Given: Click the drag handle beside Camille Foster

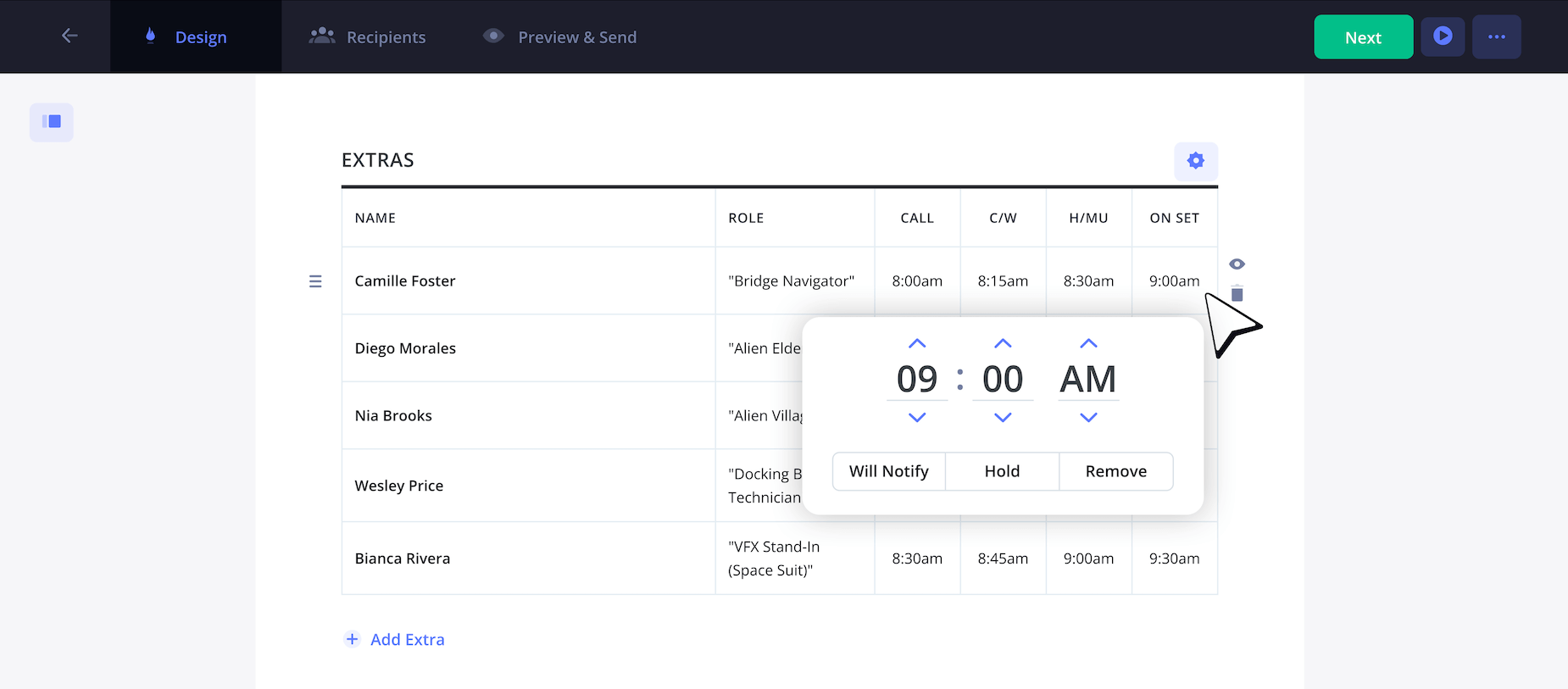Looking at the screenshot, I should click(x=315, y=281).
